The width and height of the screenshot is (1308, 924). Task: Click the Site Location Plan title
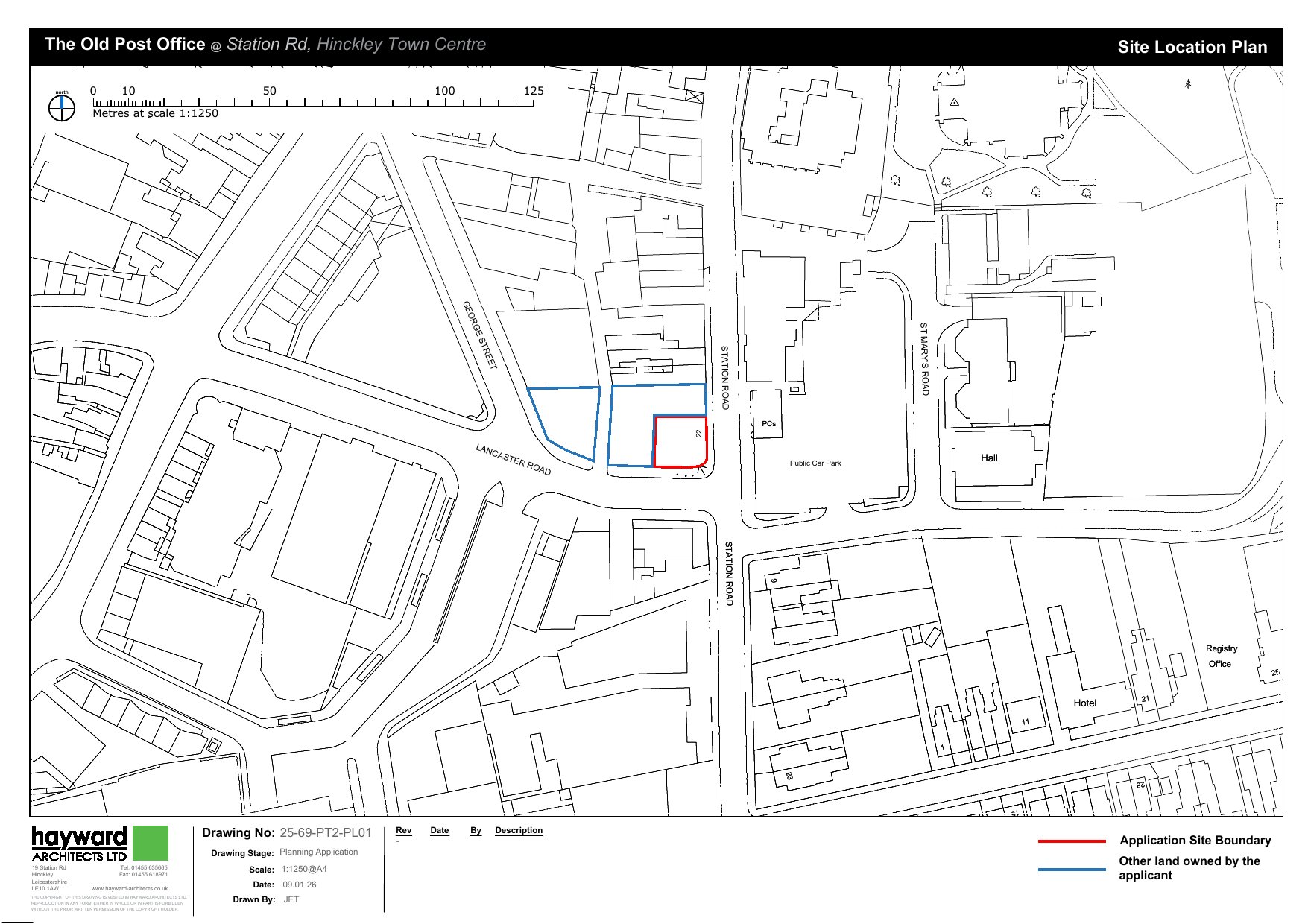[1192, 47]
